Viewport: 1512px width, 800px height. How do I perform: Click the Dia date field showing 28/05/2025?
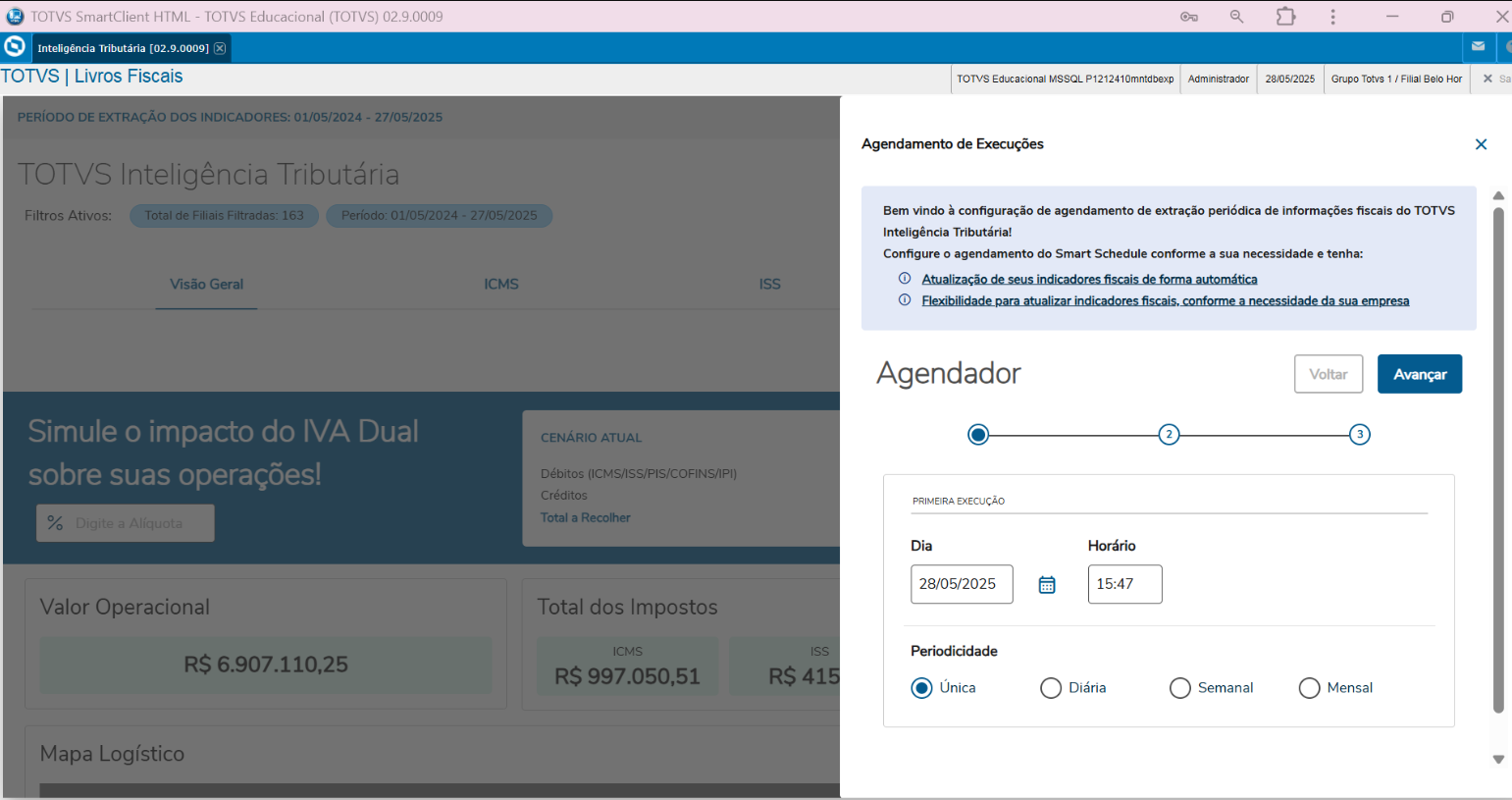[962, 584]
